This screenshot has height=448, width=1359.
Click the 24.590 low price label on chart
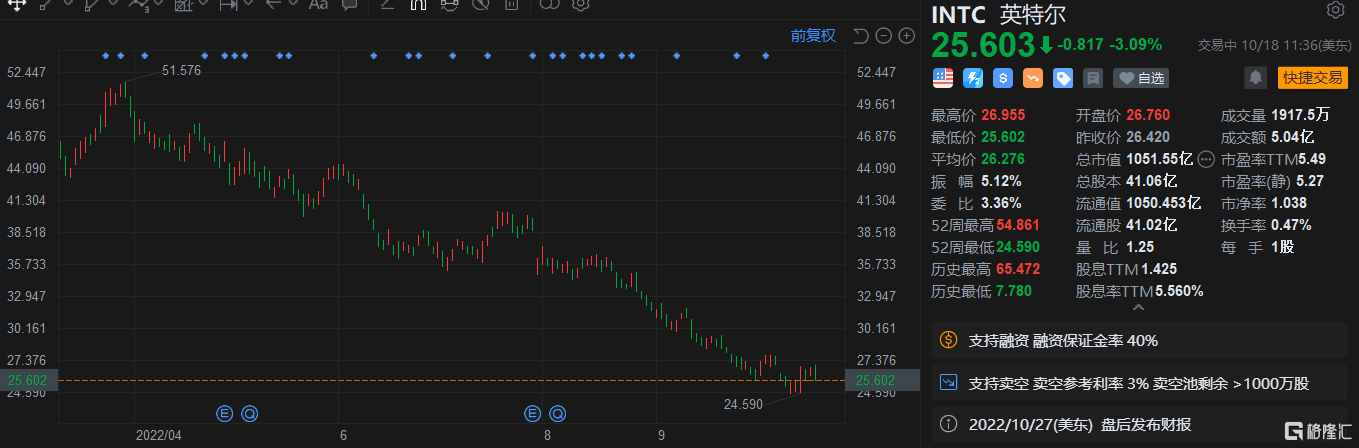tap(744, 404)
